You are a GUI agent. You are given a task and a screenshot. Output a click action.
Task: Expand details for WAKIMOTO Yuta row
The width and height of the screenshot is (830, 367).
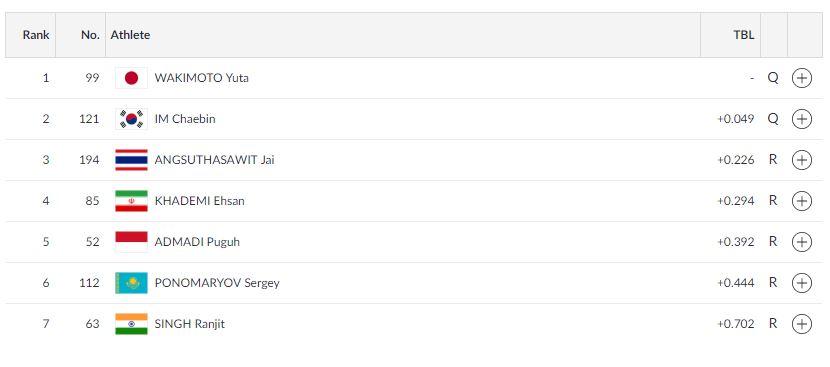coord(801,78)
